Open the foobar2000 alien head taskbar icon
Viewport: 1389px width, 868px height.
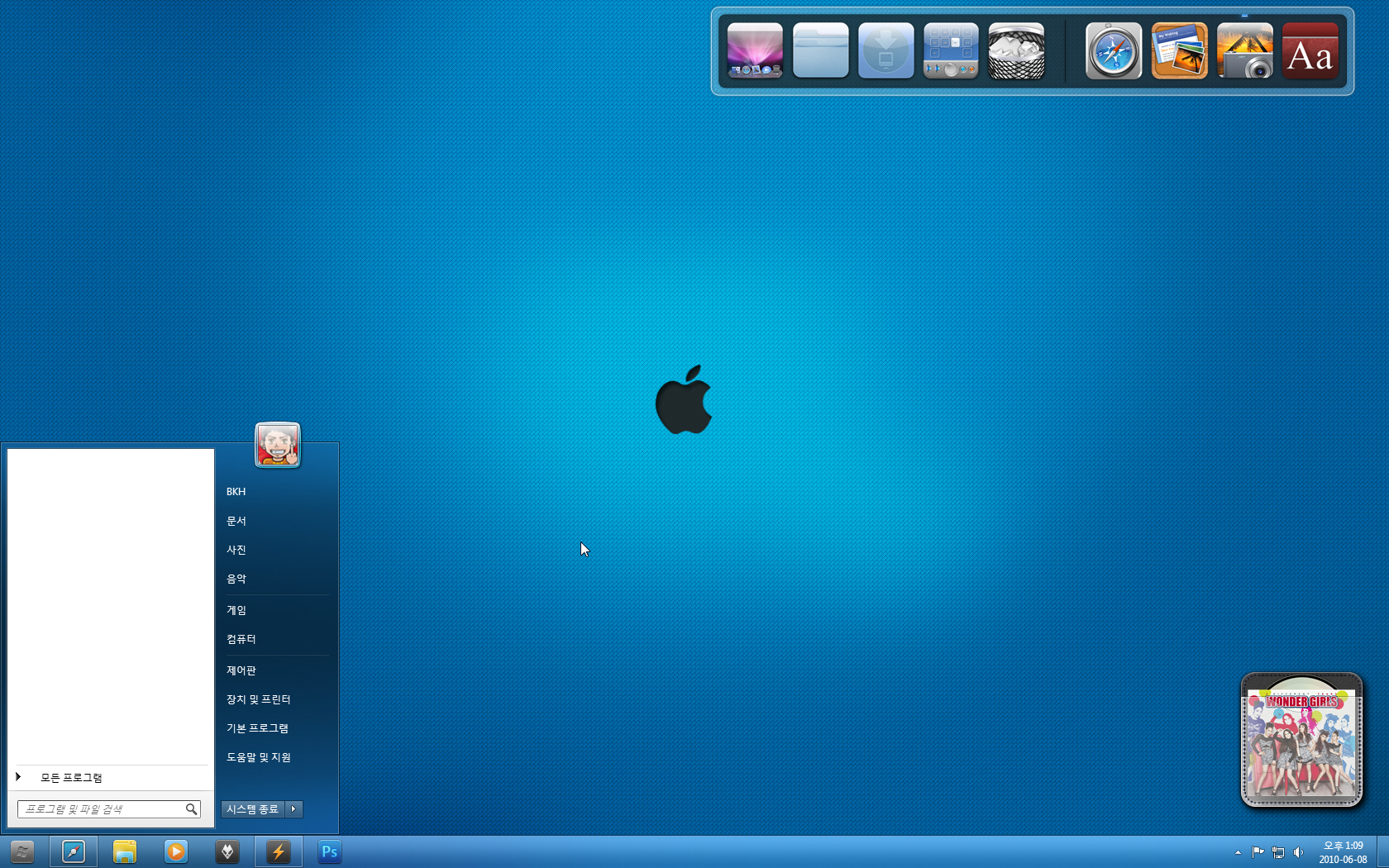227,851
